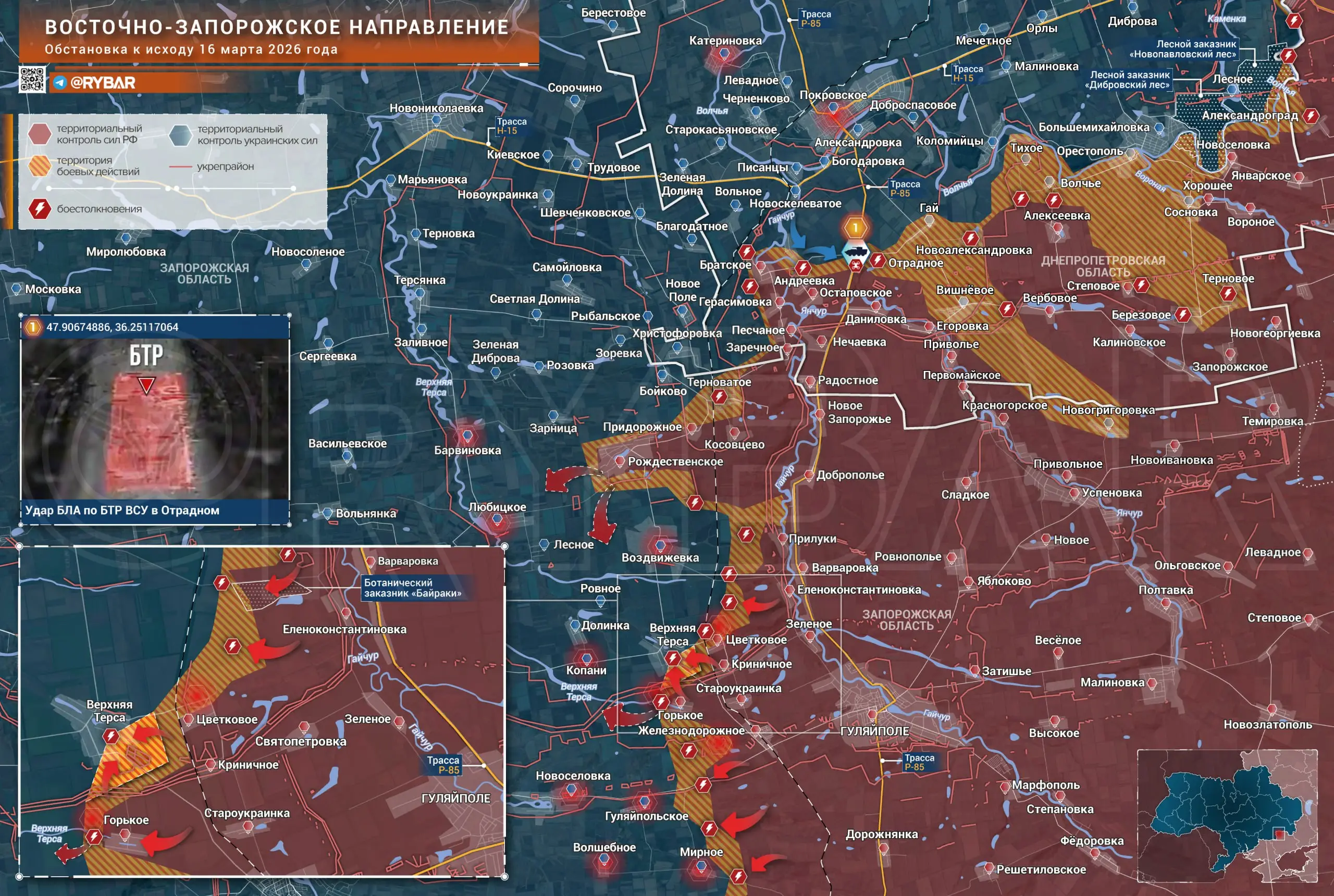Viewport: 1334px width, 896px height.
Task: Click the @RYBAR channel link
Action: pos(103,83)
